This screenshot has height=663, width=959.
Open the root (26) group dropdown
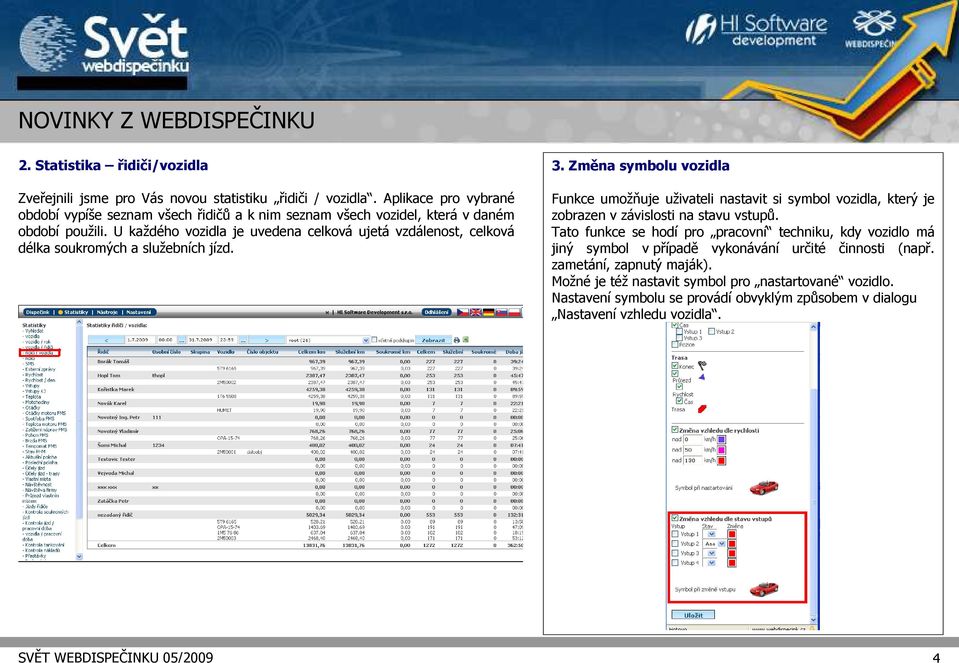coord(366,340)
